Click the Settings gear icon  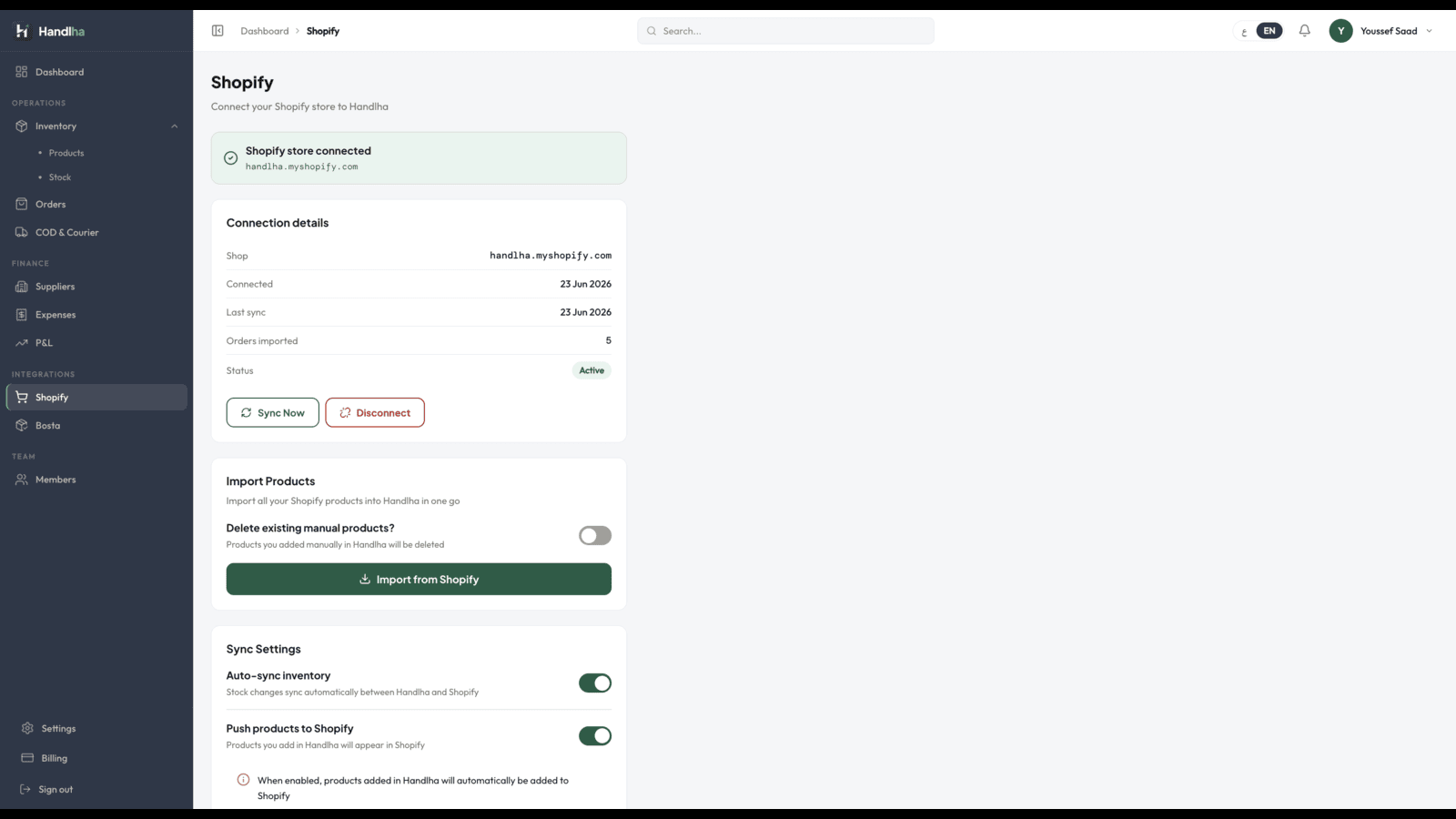click(x=27, y=729)
